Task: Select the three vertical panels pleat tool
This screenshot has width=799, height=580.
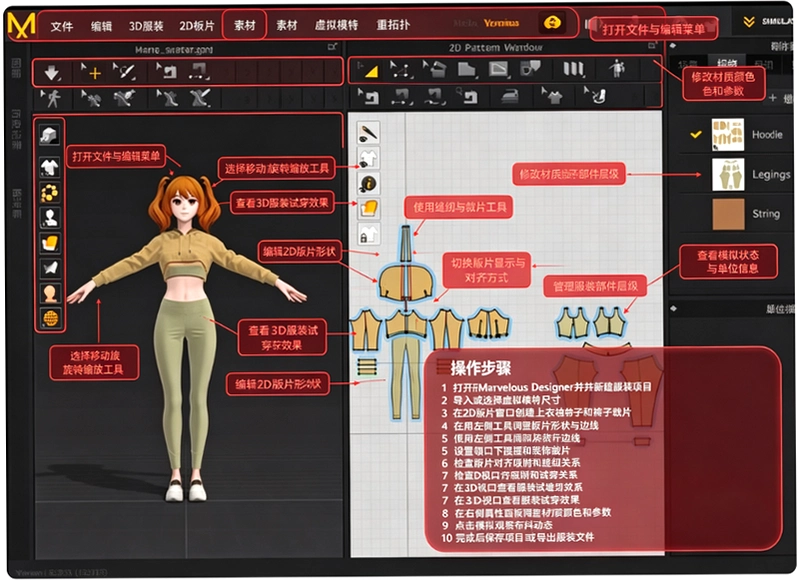Action: pyautogui.click(x=573, y=69)
